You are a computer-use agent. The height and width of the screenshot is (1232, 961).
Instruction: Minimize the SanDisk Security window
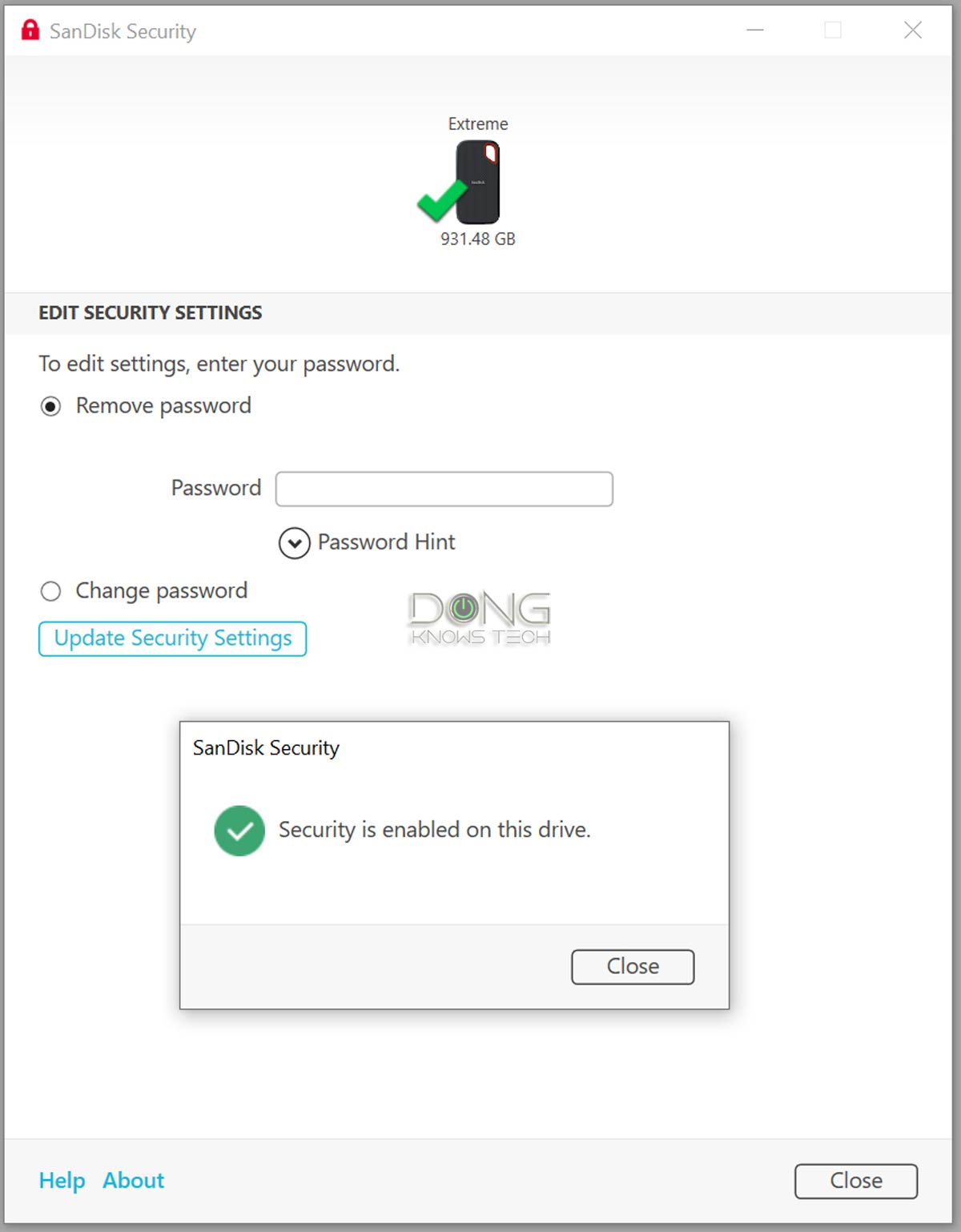click(x=755, y=30)
